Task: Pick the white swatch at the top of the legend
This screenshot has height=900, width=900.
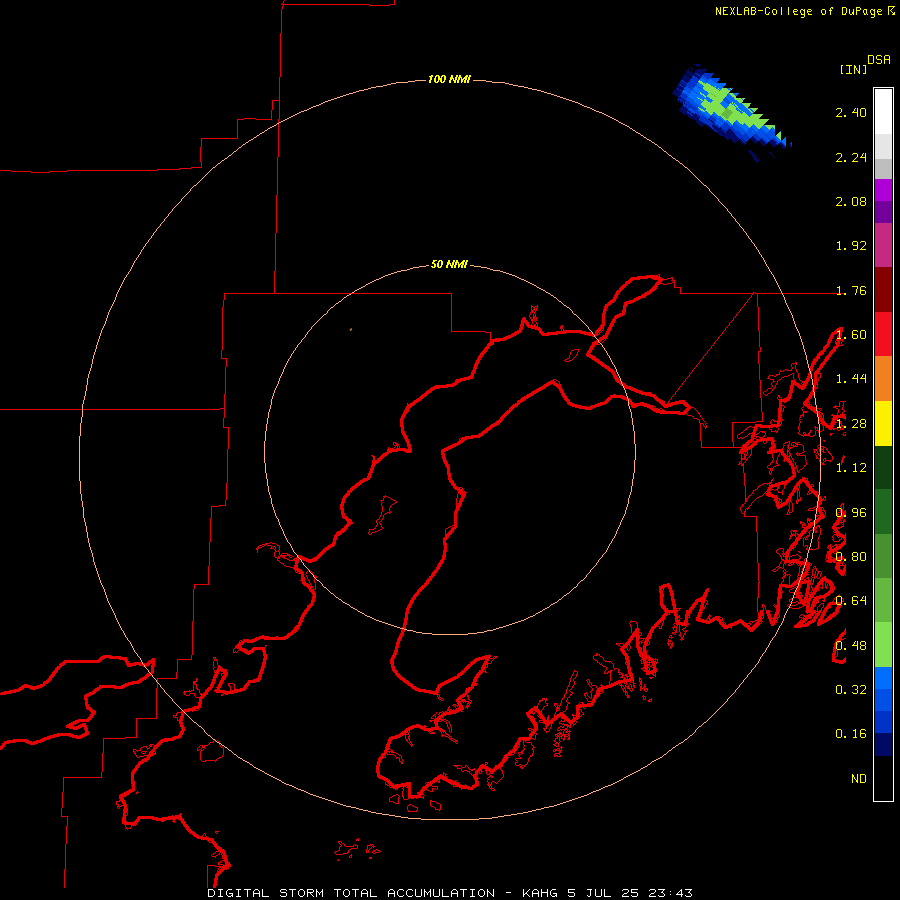Action: click(883, 111)
